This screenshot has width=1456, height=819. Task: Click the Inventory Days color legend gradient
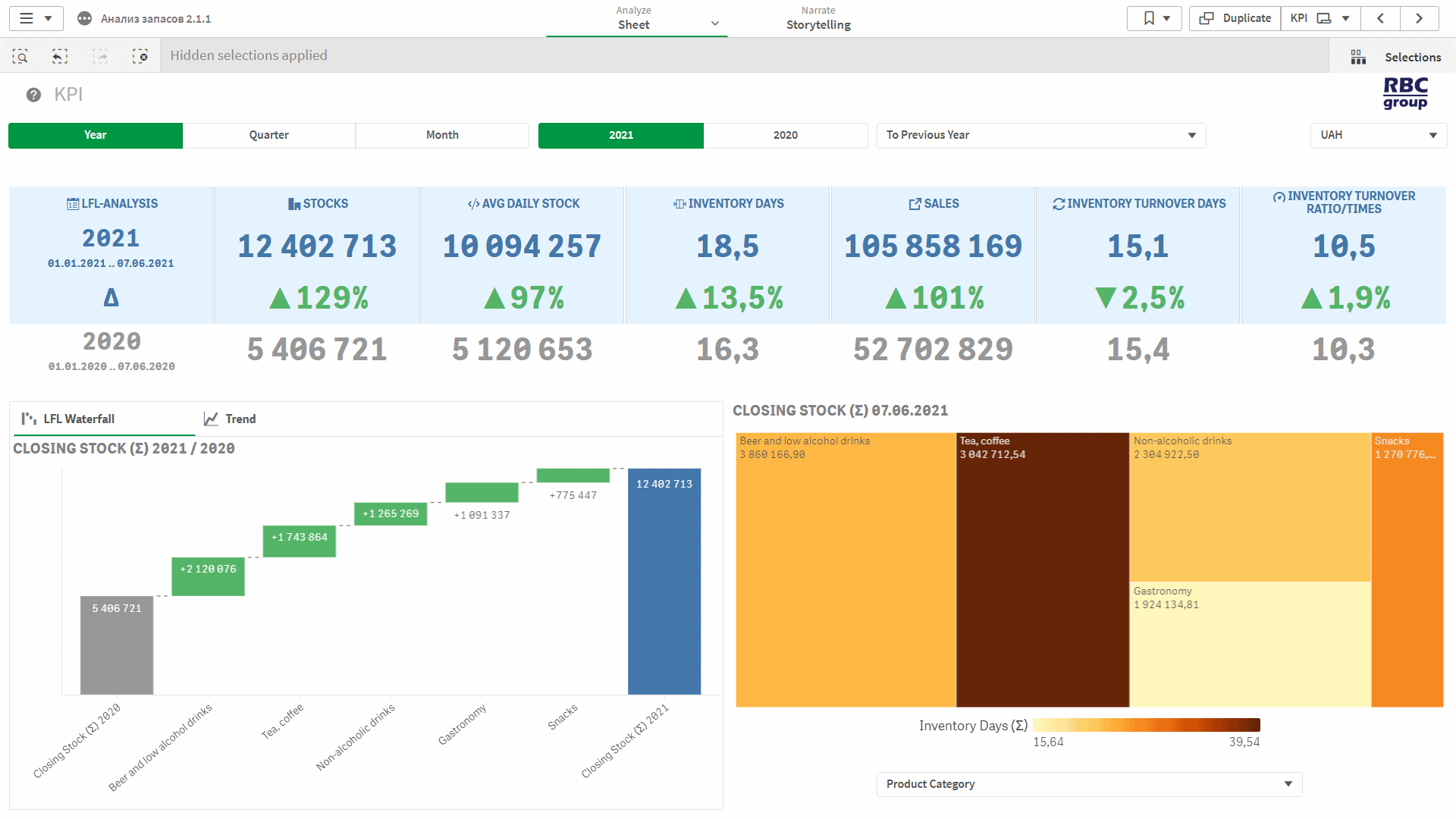tap(1147, 724)
